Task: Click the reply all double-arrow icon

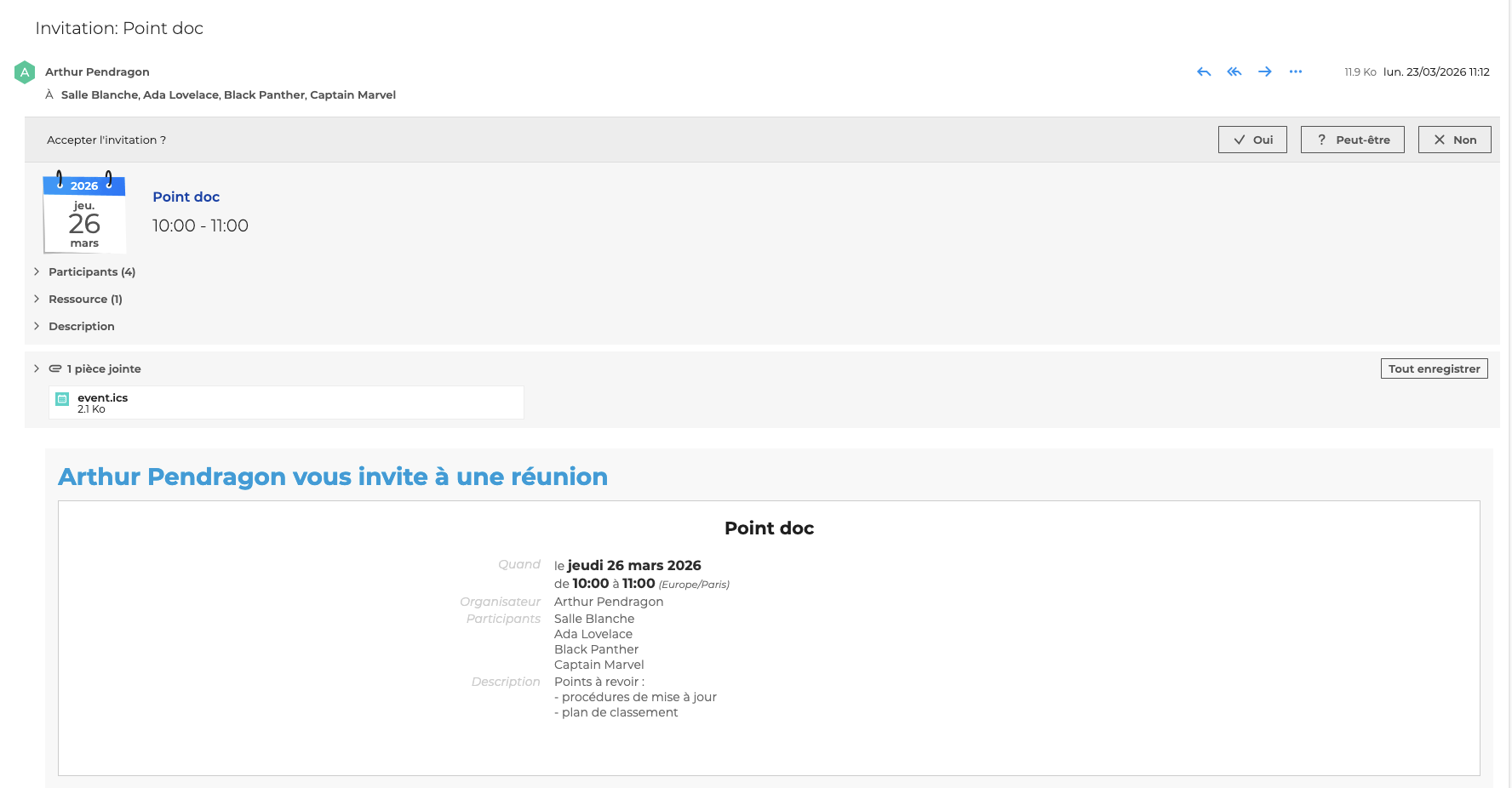Action: 1234,72
